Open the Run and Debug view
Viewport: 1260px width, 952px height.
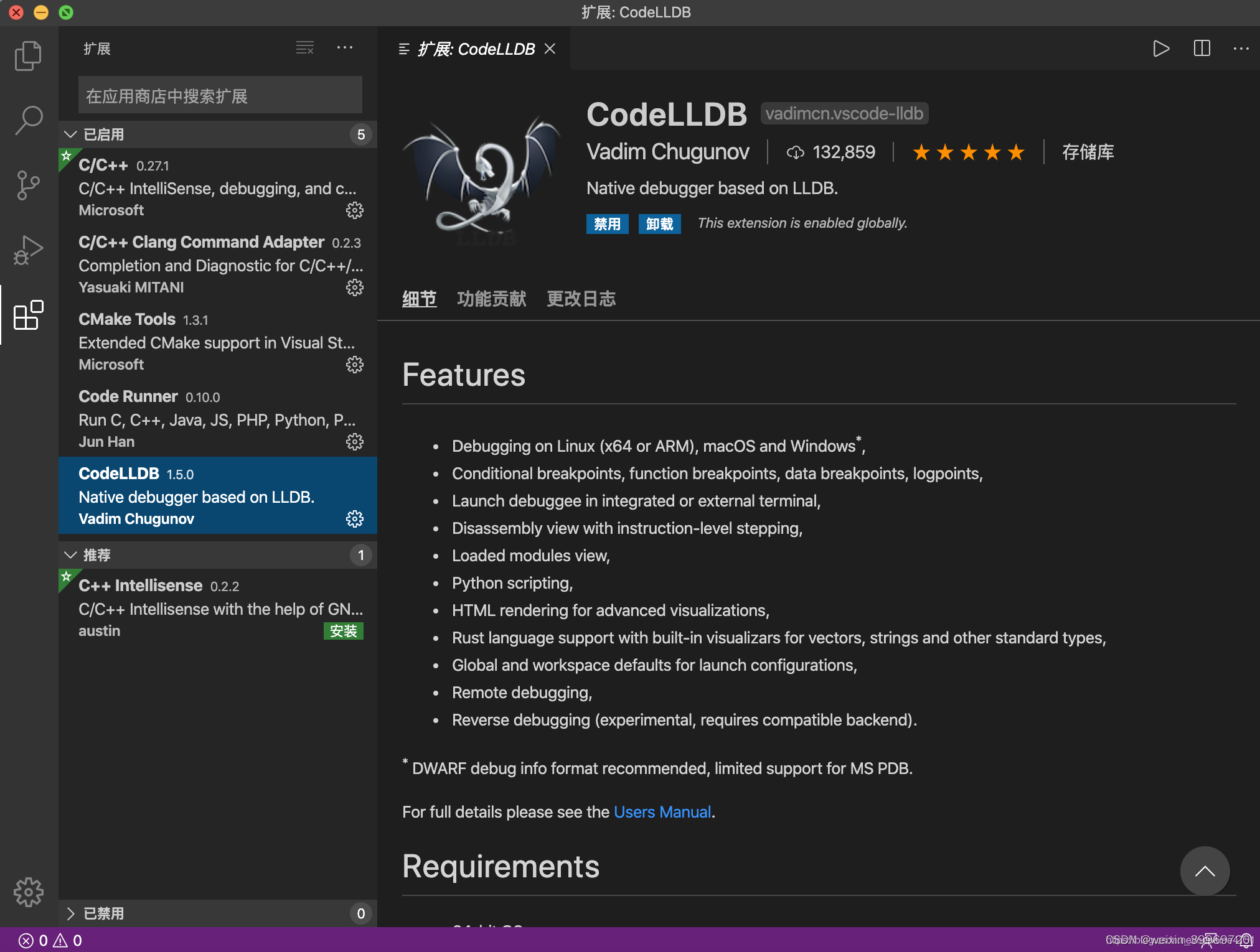click(x=28, y=250)
